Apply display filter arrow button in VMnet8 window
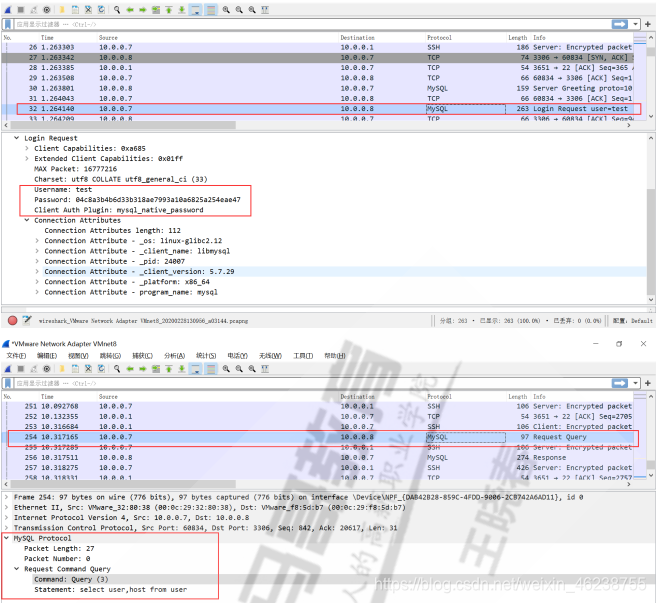 [620, 383]
